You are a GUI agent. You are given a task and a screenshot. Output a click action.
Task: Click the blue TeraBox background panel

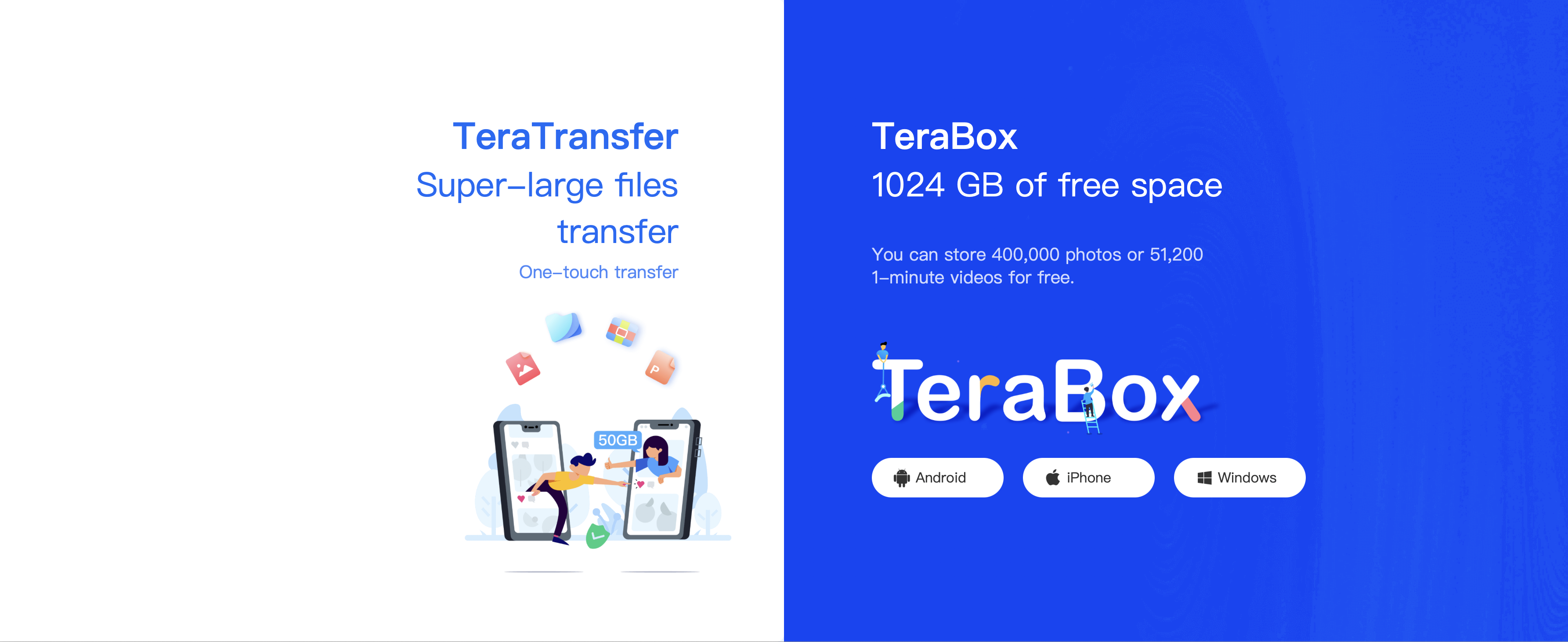pyautogui.click(x=1176, y=321)
